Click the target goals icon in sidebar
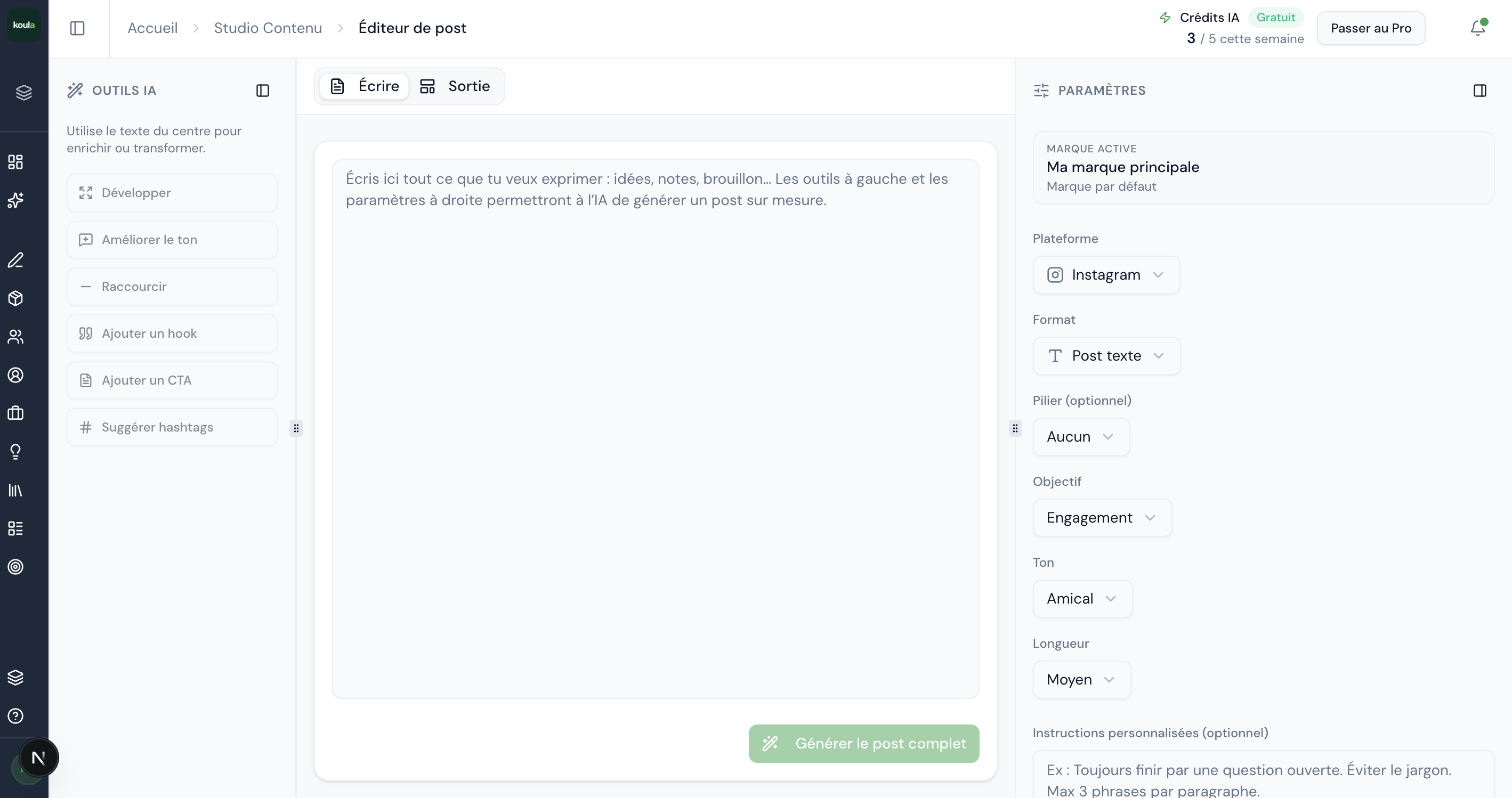Viewport: 1512px width, 798px height. click(x=15, y=567)
